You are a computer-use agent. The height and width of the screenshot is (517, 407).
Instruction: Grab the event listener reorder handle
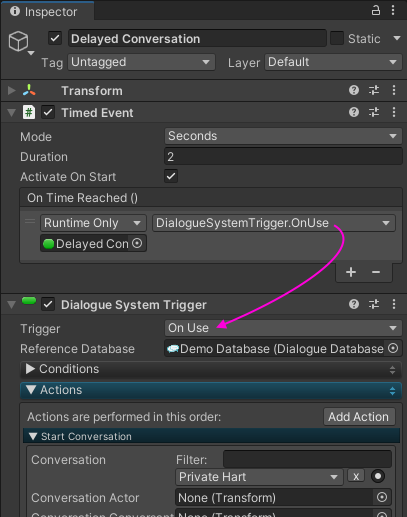tap(30, 221)
